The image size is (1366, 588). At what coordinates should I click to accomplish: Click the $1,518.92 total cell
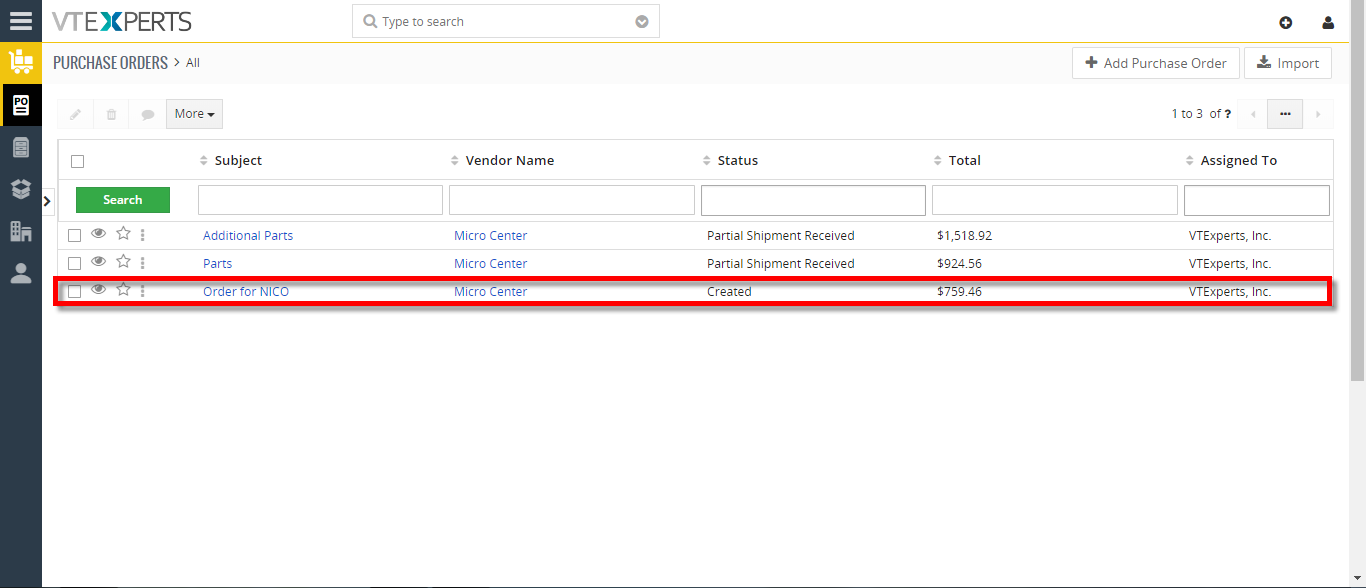tap(964, 236)
